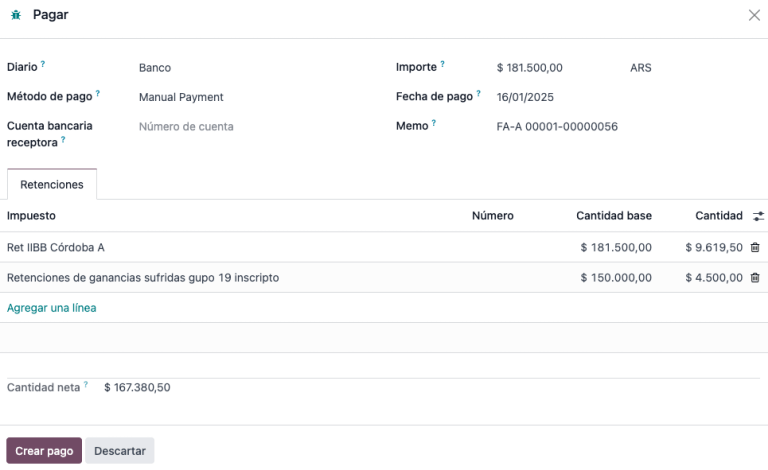Open the column settings adjust icon

pyautogui.click(x=758, y=216)
